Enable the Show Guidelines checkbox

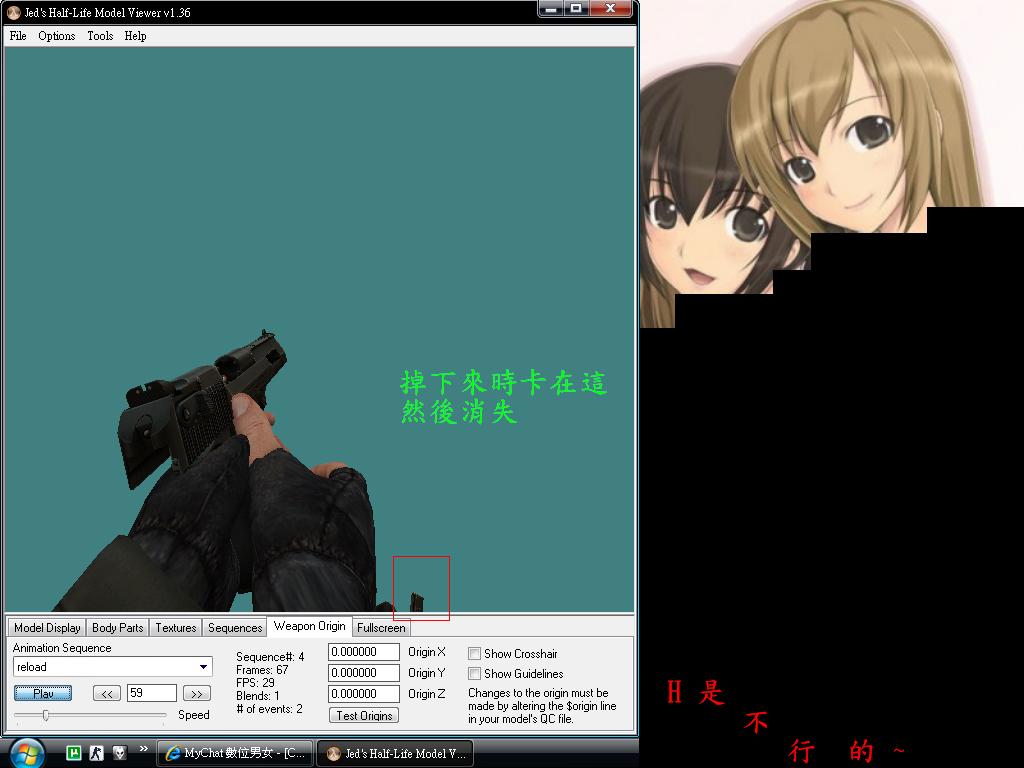[x=475, y=673]
